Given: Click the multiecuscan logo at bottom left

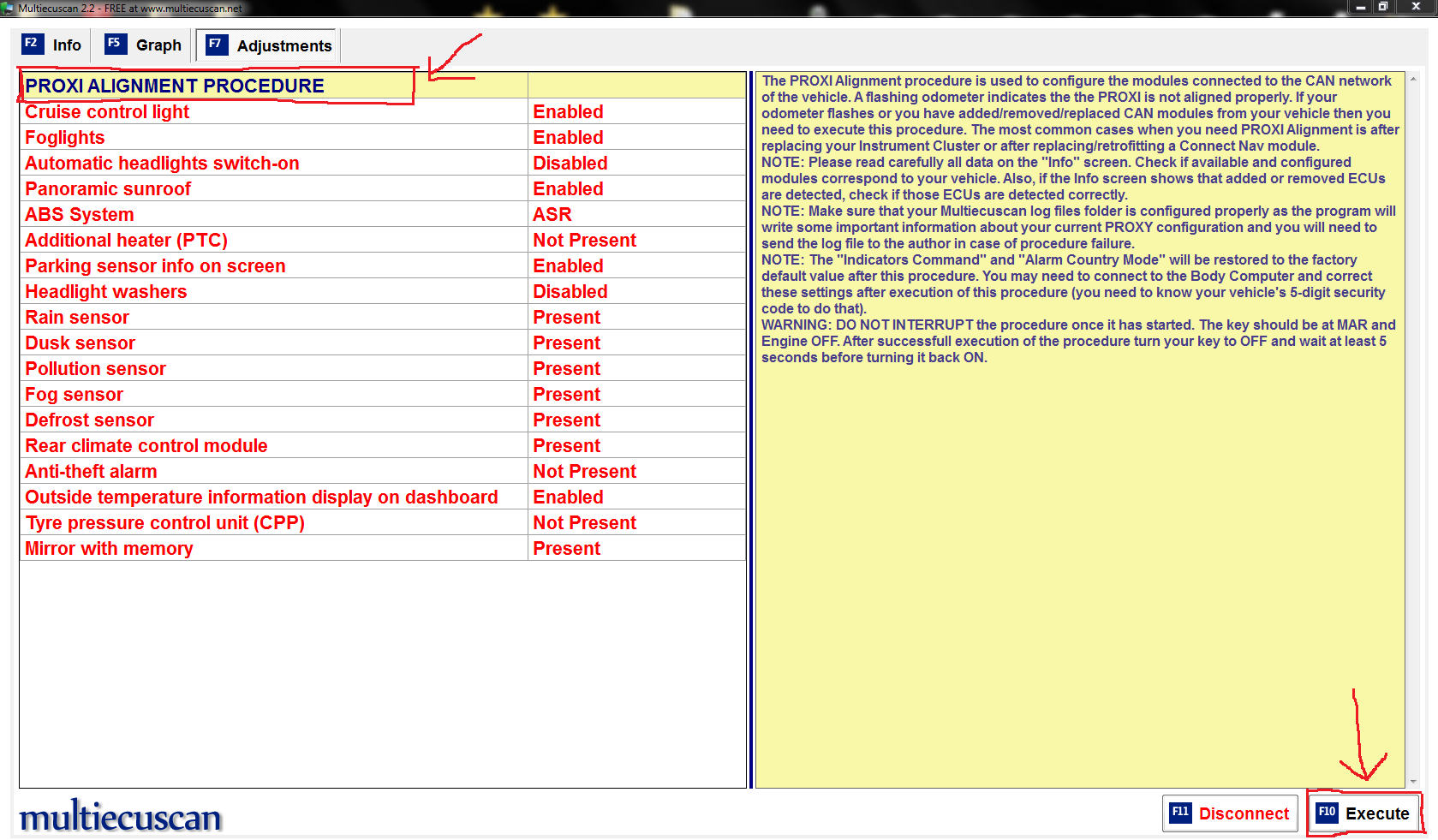Looking at the screenshot, I should pyautogui.click(x=121, y=817).
